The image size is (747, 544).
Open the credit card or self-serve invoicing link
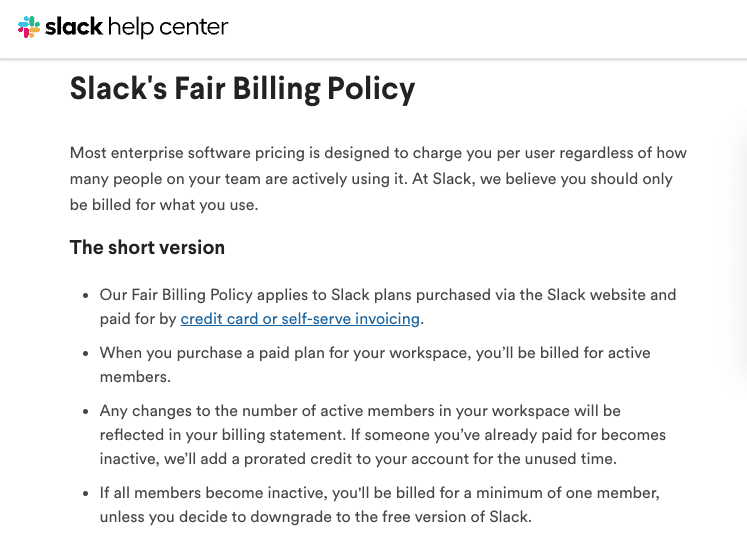(x=300, y=319)
